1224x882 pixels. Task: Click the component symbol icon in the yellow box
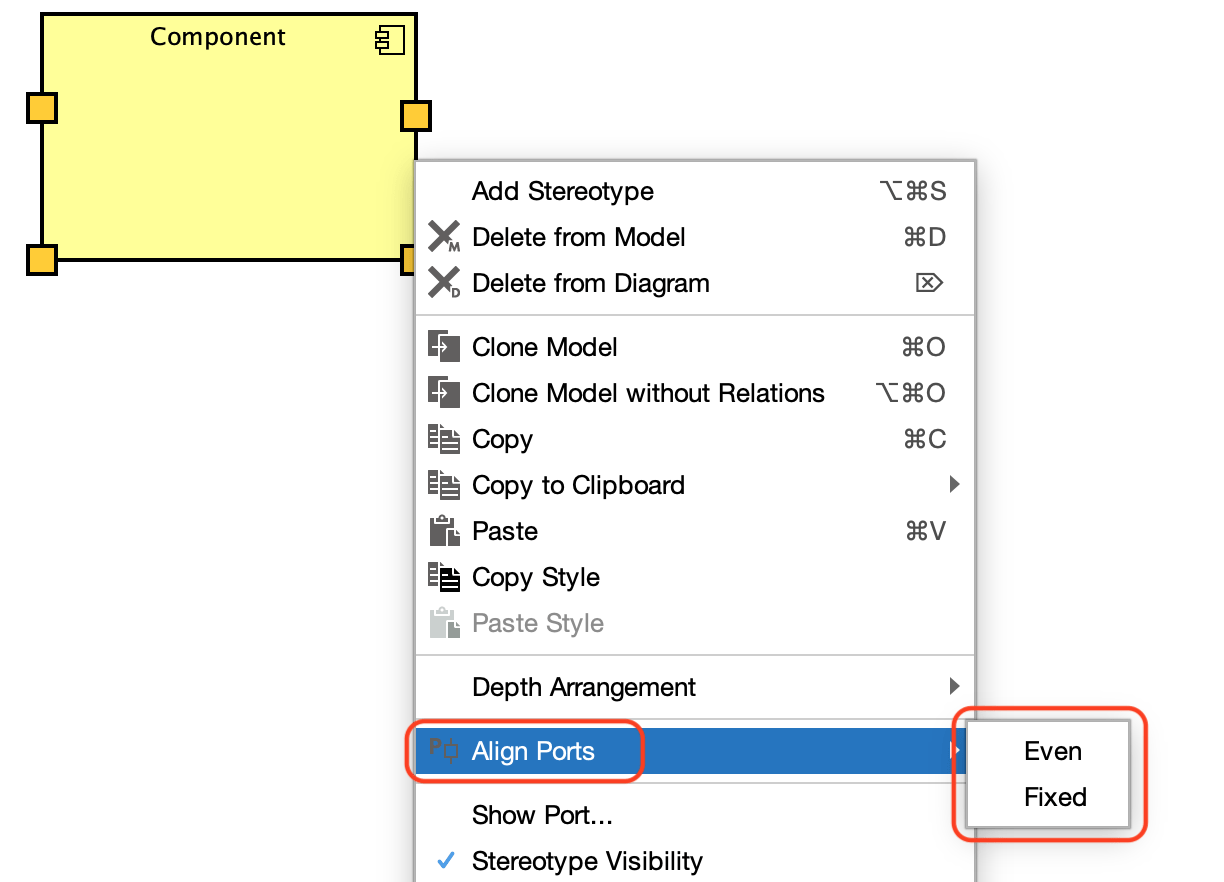390,41
